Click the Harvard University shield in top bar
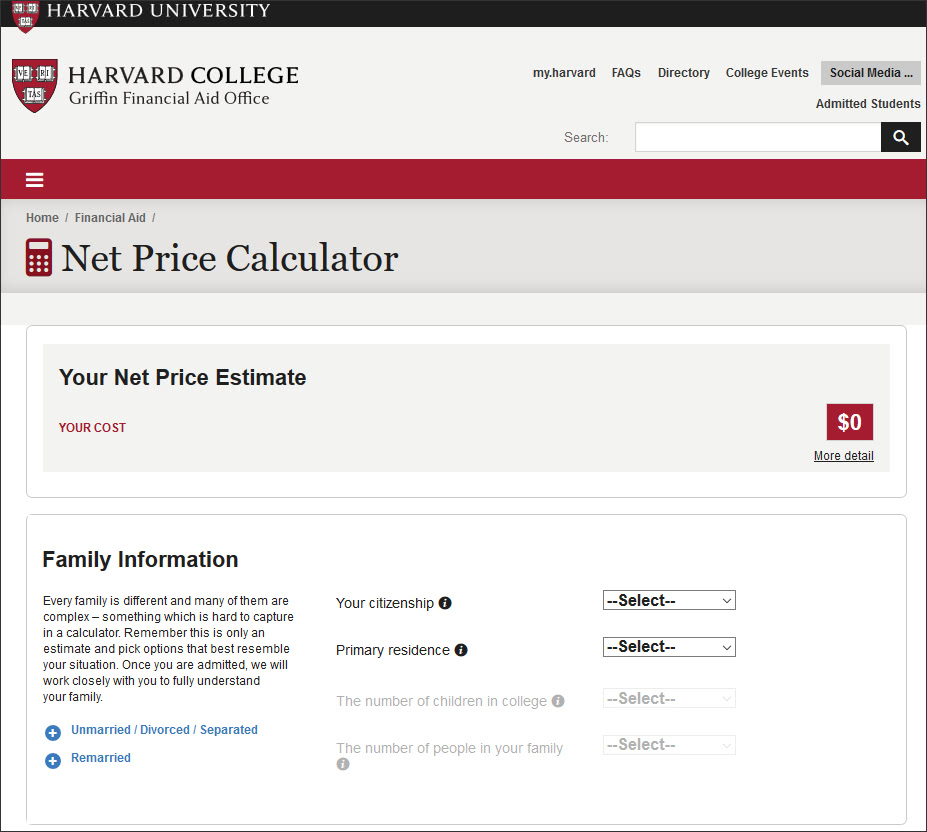Screen dimensions: 927x832 (x=26, y=14)
